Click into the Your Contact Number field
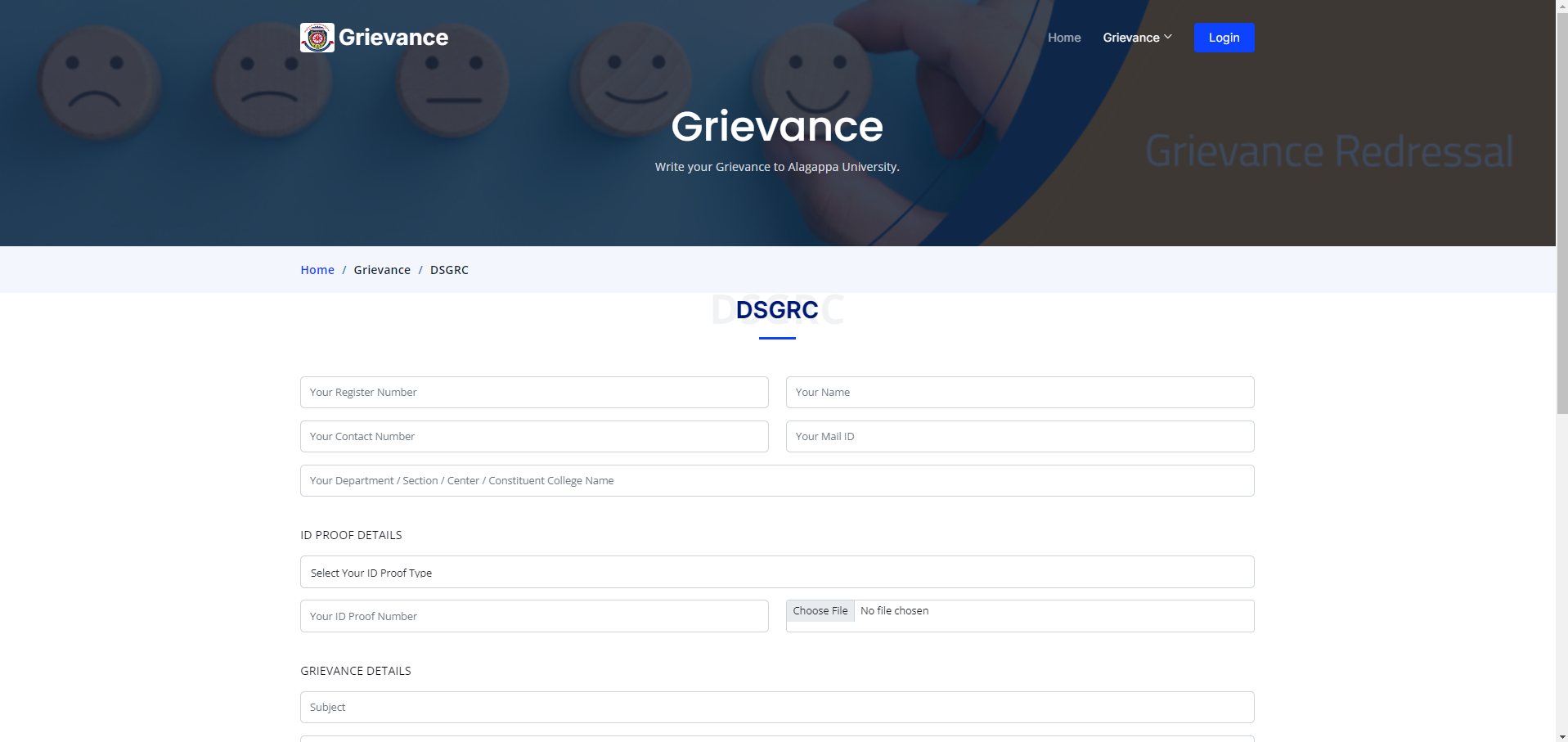The height and width of the screenshot is (742, 1568). pyautogui.click(x=534, y=436)
